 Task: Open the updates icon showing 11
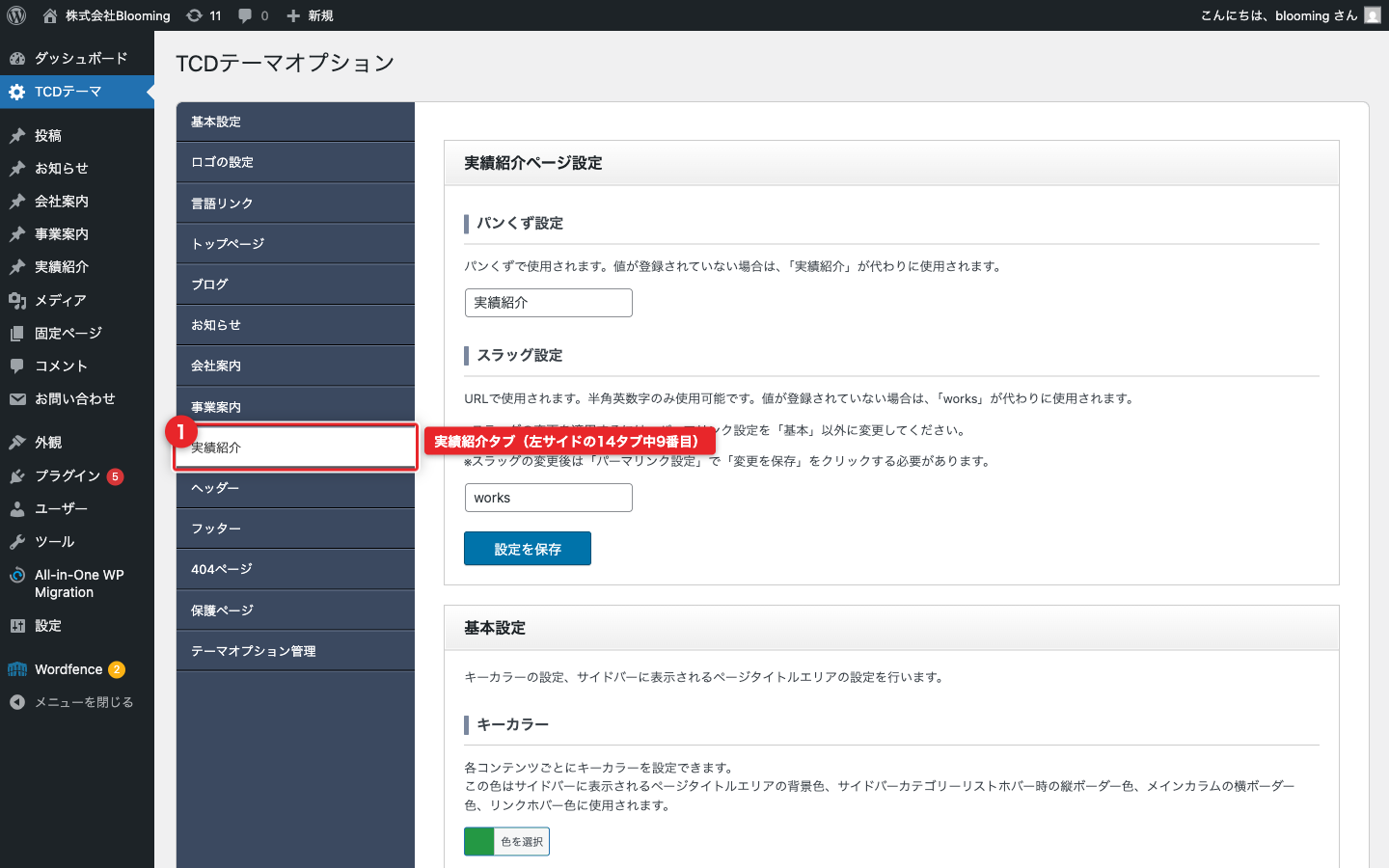pos(194,15)
